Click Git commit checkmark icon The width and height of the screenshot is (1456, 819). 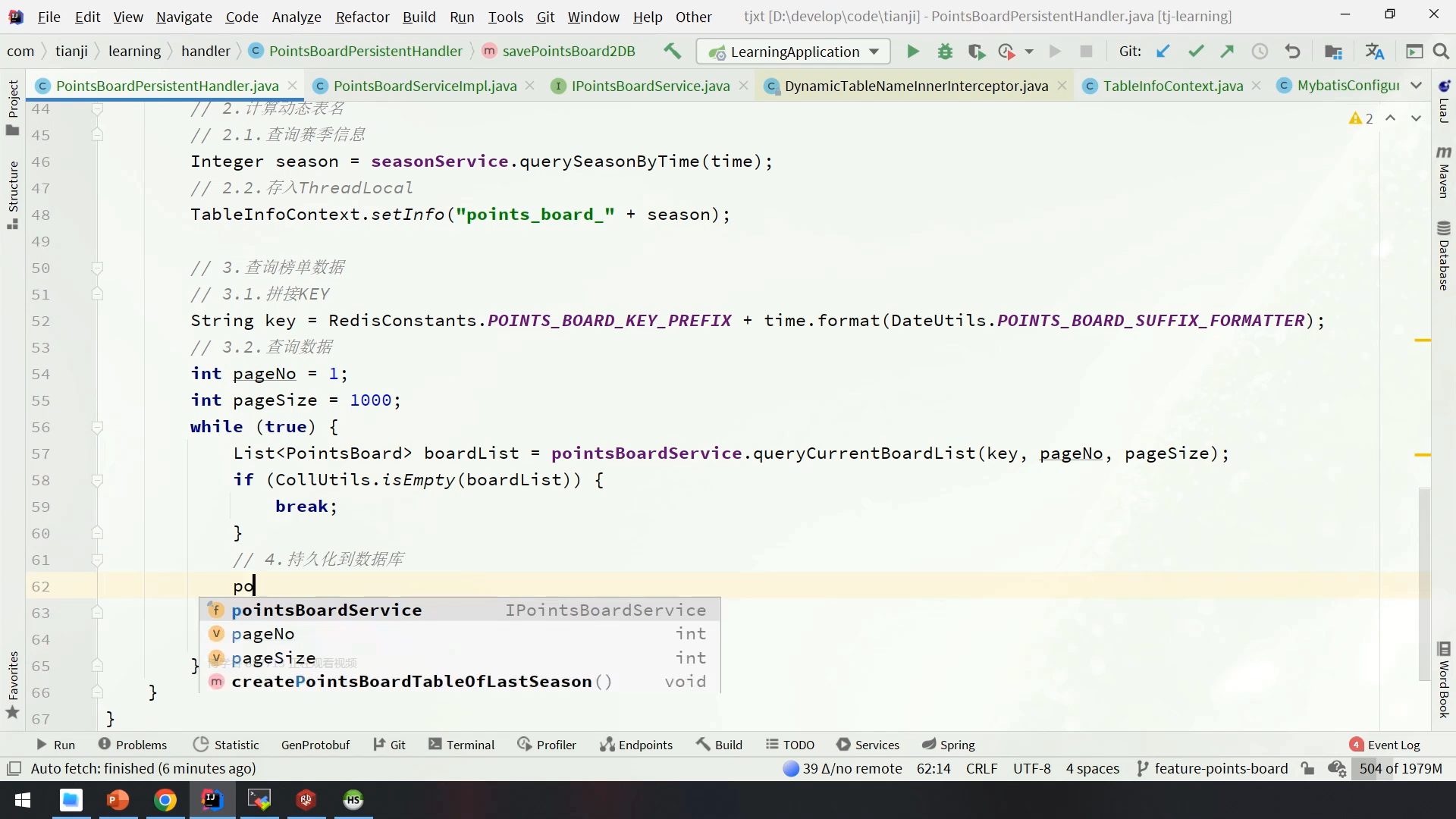1196,52
